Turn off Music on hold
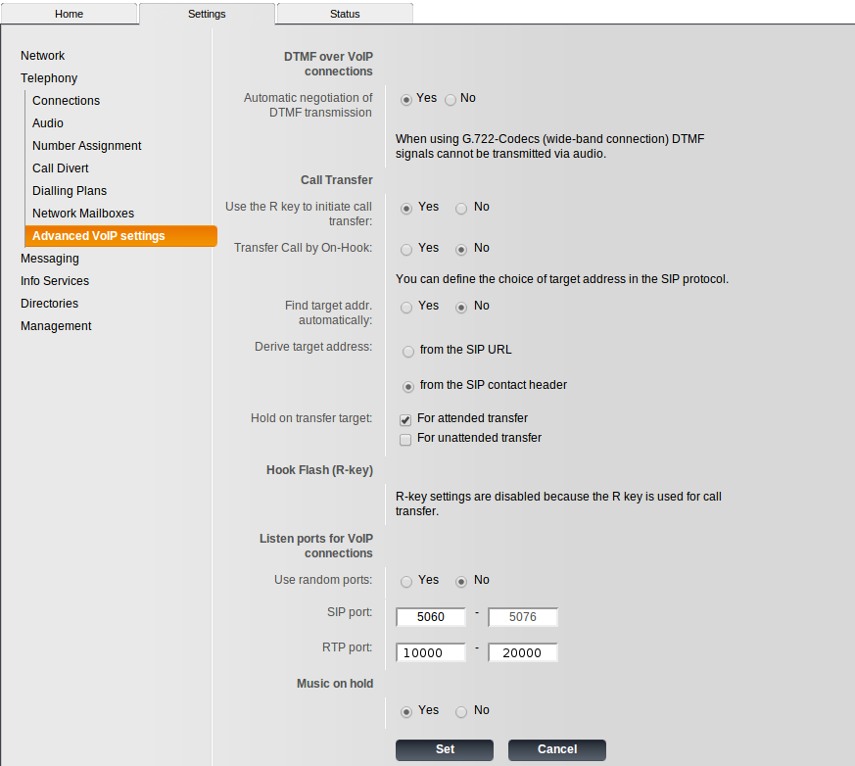The width and height of the screenshot is (855, 766). coord(461,712)
